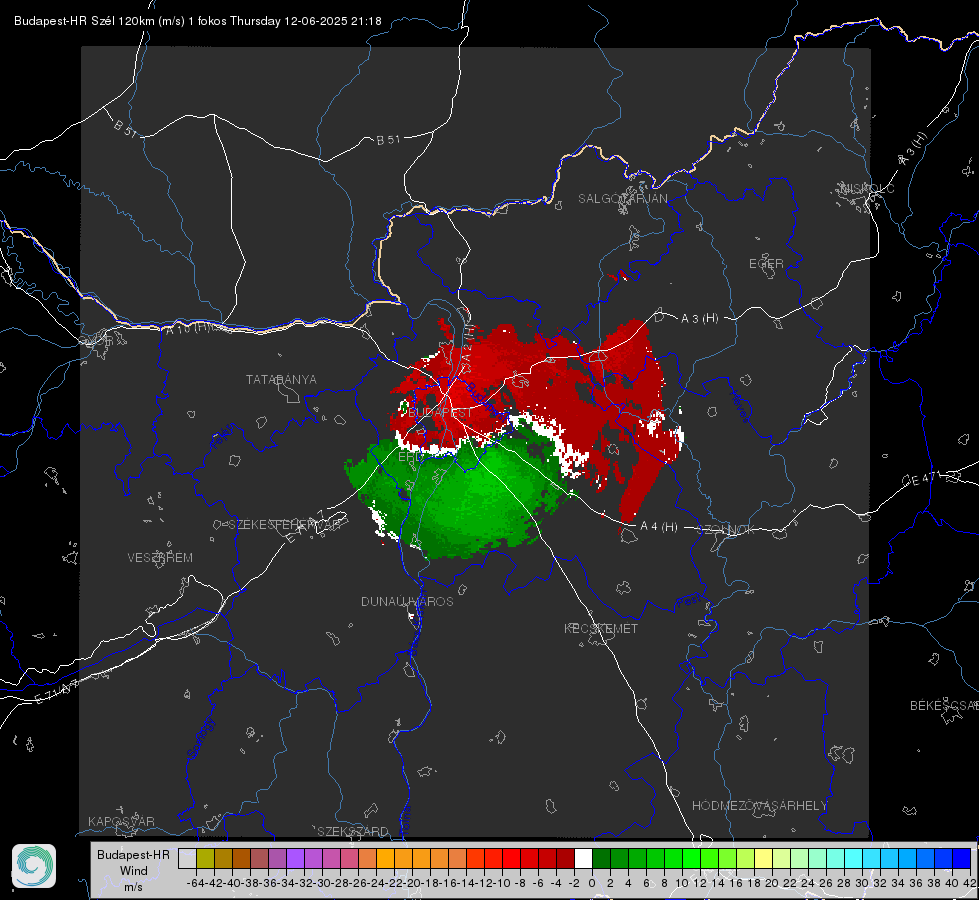
Task: Click the MISKOLC city label
Action: tap(867, 188)
